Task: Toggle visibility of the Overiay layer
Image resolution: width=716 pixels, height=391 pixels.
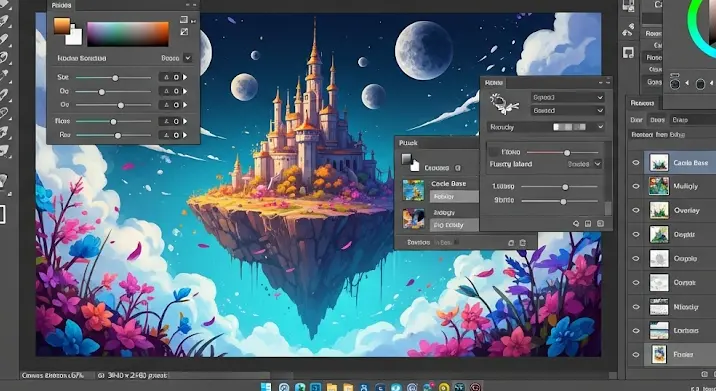Action: pyautogui.click(x=636, y=211)
